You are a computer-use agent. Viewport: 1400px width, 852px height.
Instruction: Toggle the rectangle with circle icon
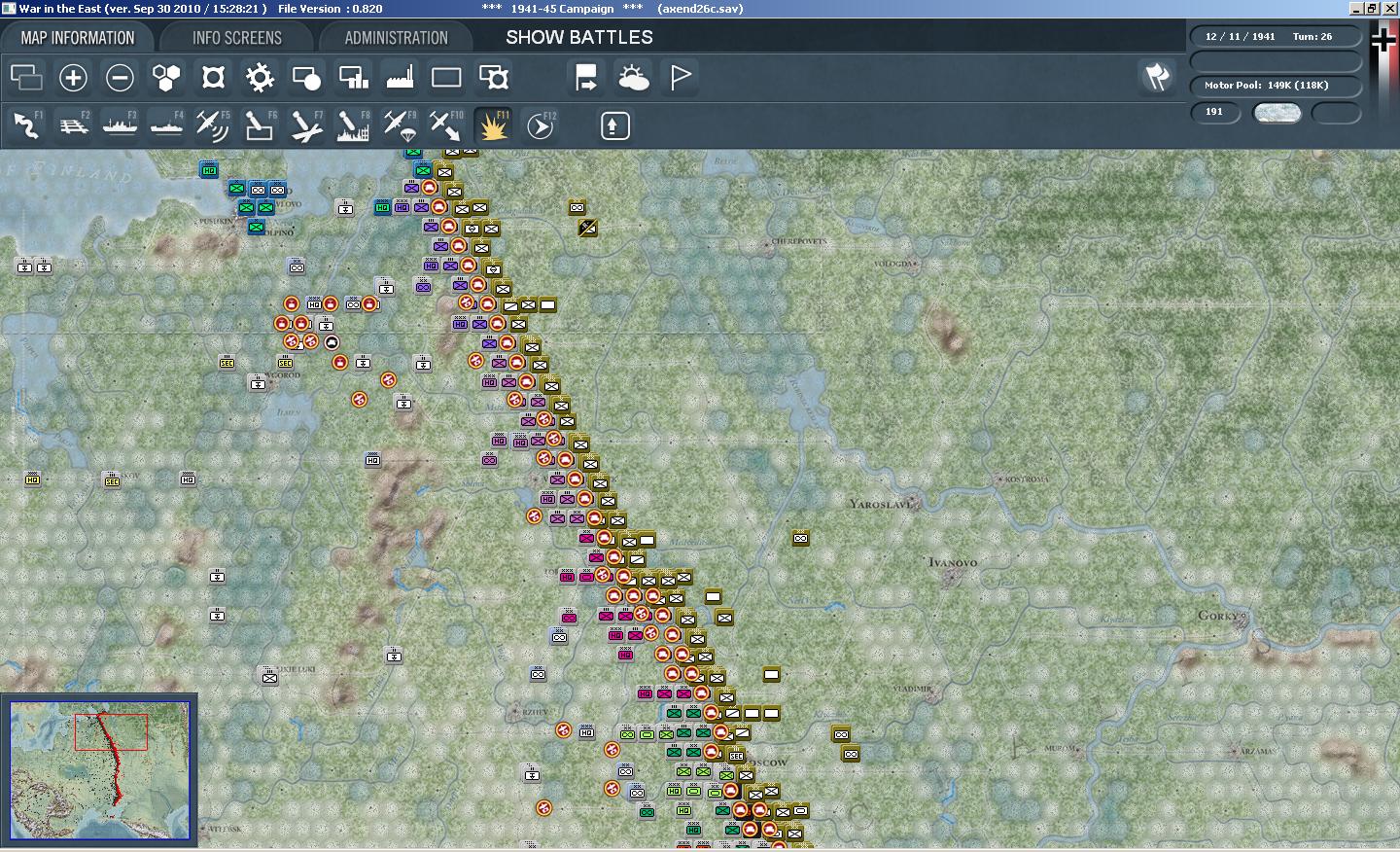306,78
